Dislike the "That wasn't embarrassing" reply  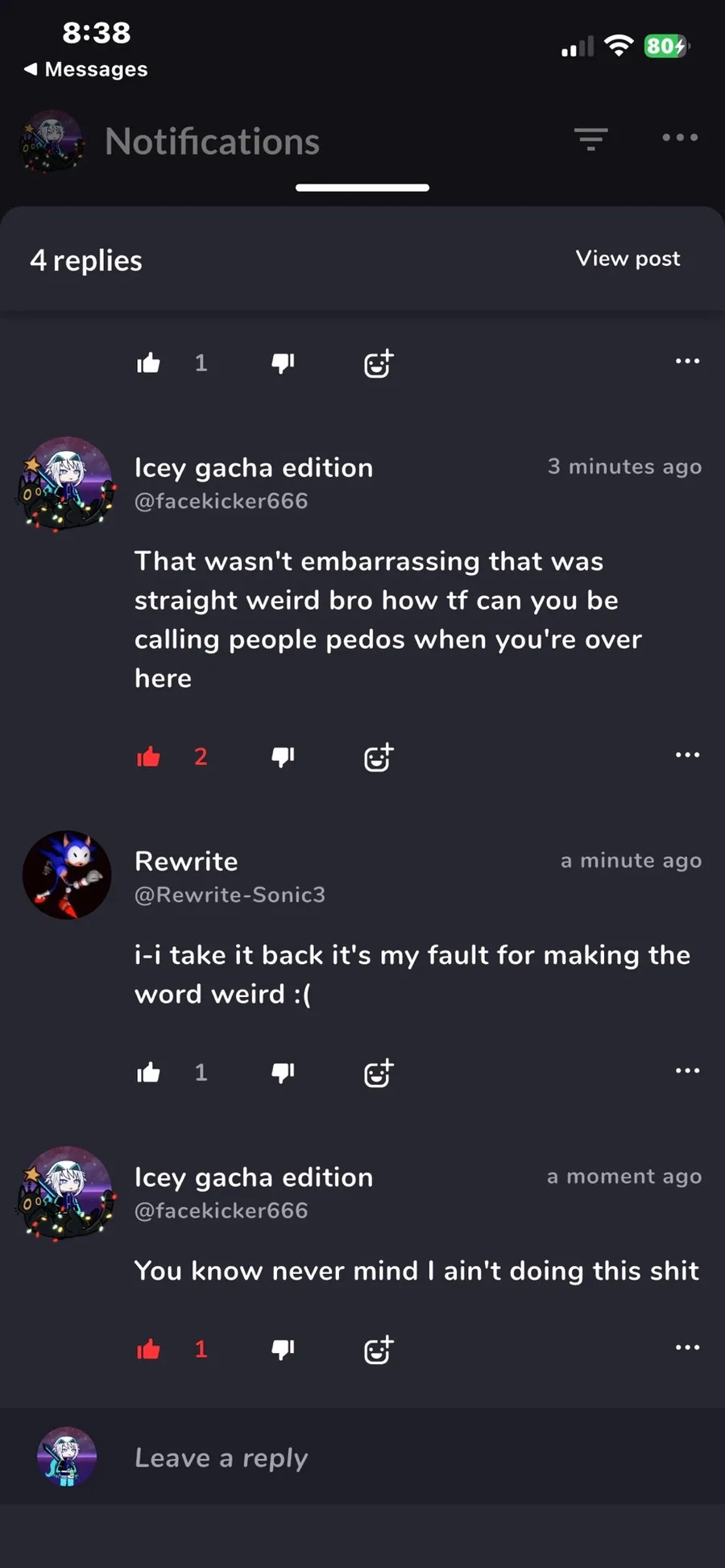click(x=283, y=757)
